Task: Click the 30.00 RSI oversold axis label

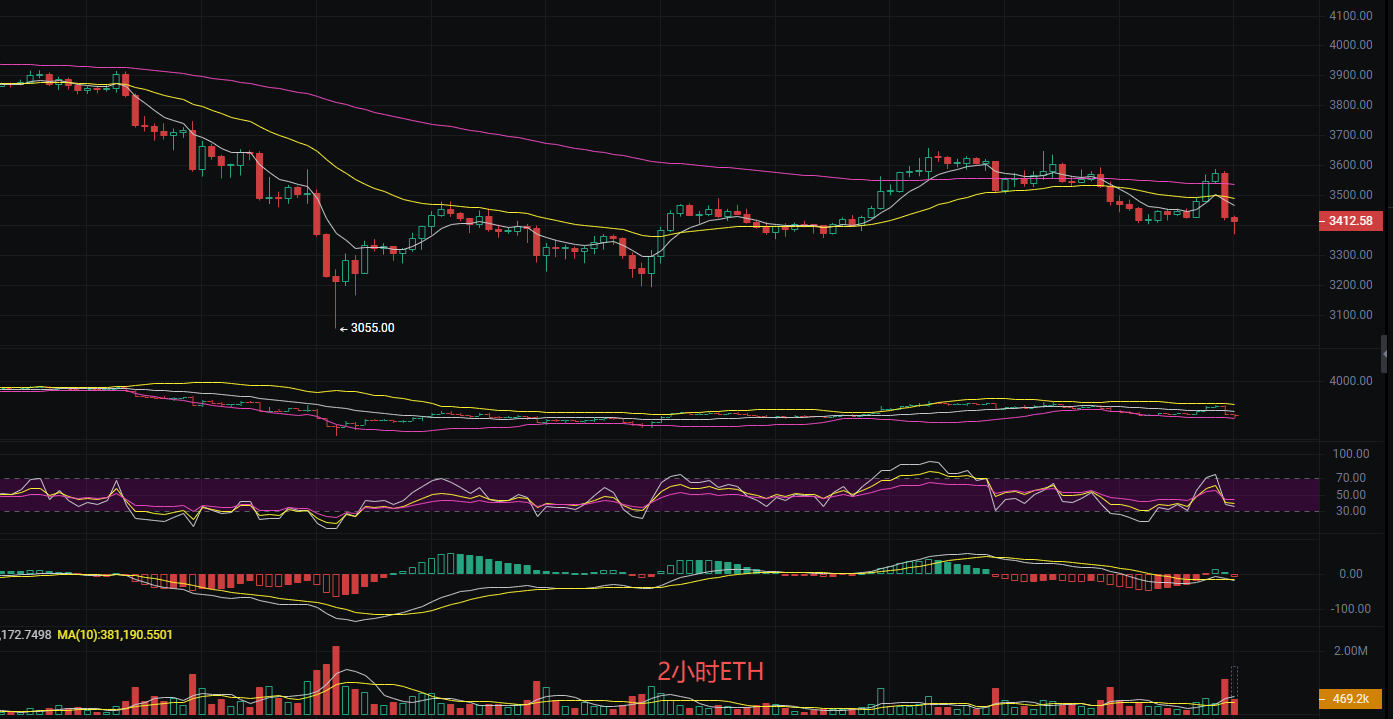Action: pyautogui.click(x=1350, y=511)
